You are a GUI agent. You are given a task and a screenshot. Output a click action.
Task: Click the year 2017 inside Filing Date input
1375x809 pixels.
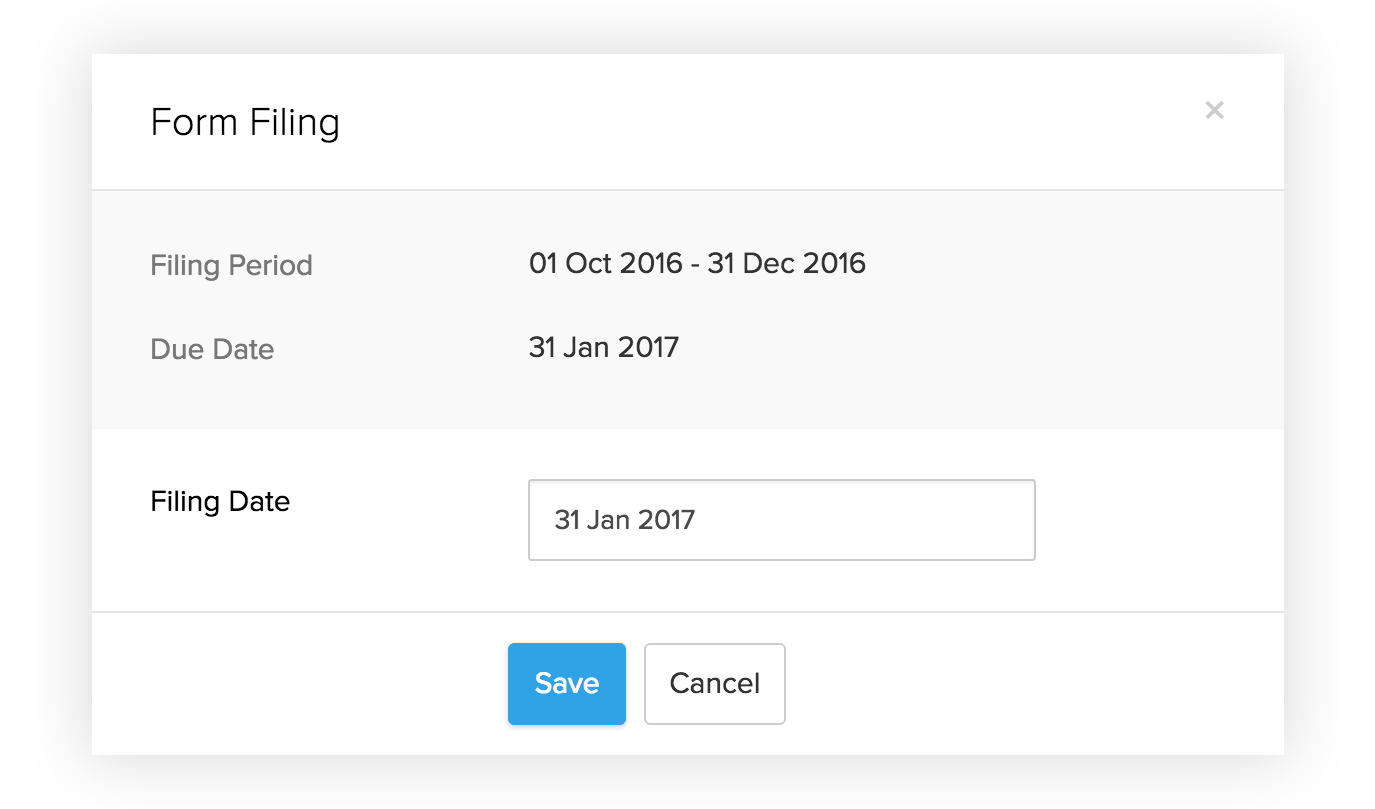[667, 521]
